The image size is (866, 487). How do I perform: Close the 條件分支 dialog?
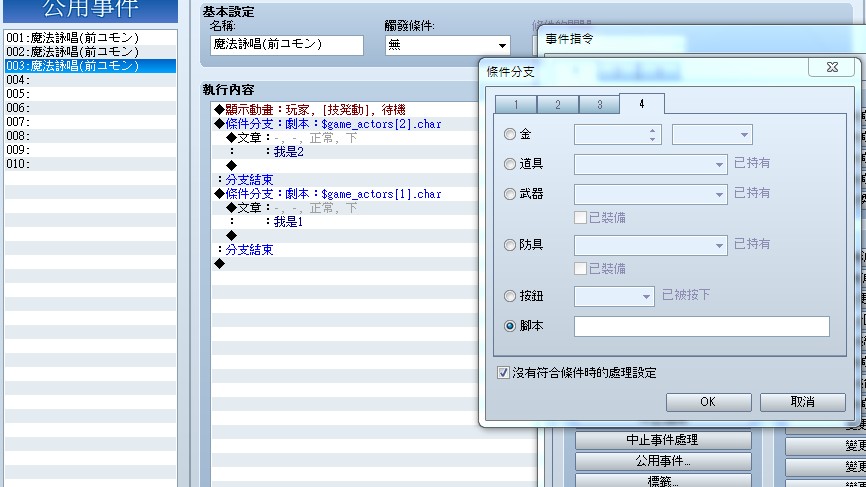(832, 67)
